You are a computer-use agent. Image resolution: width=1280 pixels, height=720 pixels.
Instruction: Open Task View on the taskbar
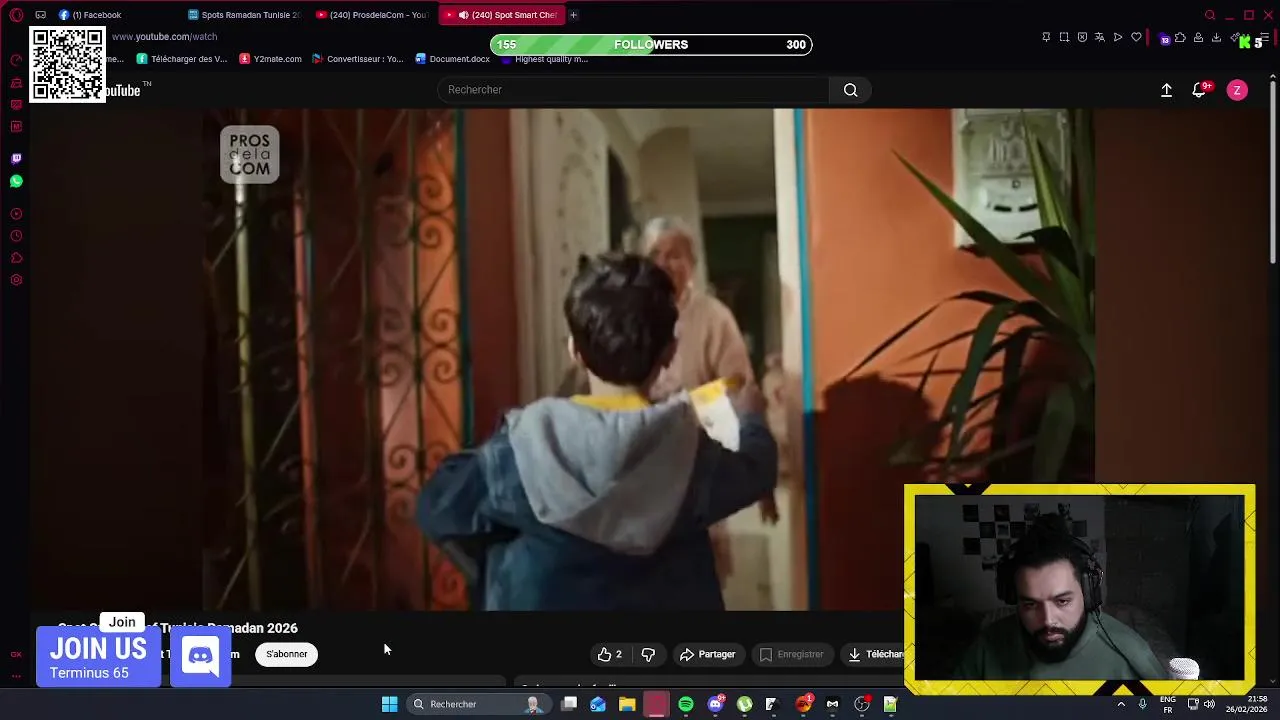point(569,704)
